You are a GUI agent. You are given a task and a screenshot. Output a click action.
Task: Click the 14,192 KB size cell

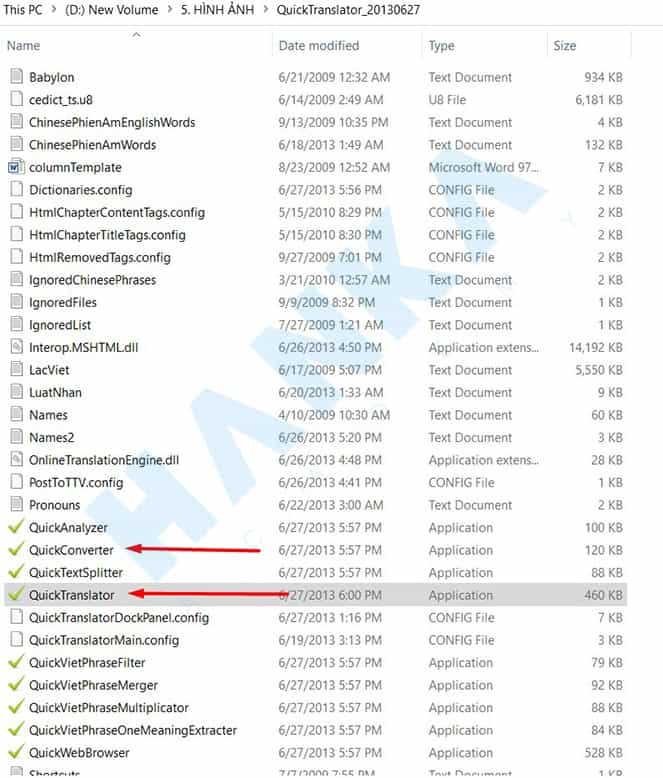tap(596, 347)
